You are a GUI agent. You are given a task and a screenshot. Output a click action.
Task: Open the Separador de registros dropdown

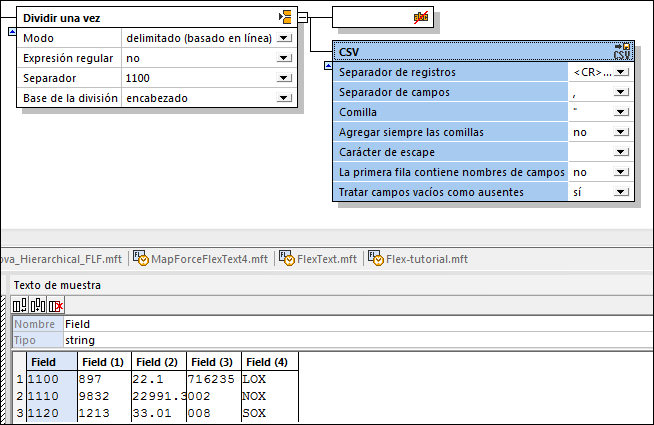621,72
